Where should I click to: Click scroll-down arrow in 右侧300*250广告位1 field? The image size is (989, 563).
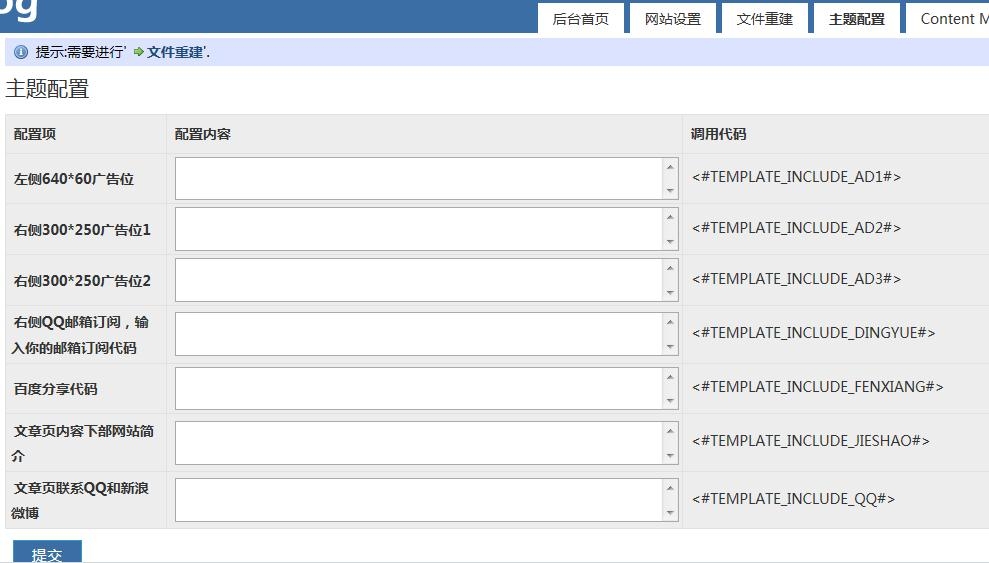[x=670, y=241]
